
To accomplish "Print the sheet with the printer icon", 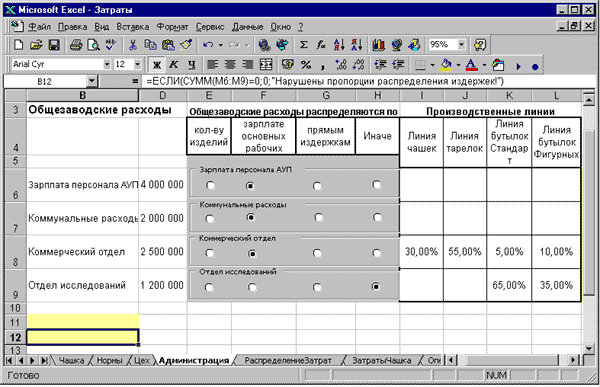I will 76,45.
